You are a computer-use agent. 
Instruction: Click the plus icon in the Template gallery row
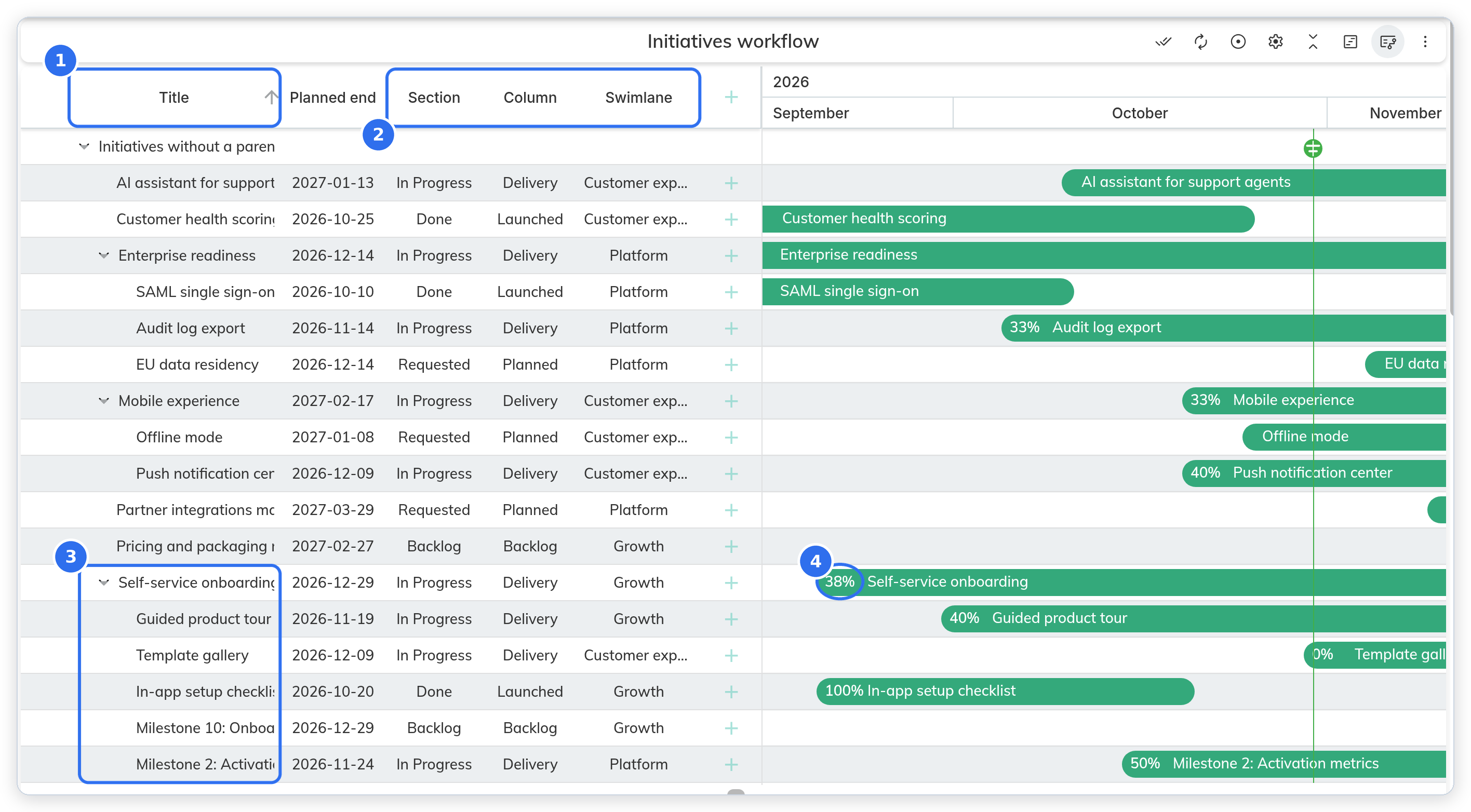(x=731, y=656)
